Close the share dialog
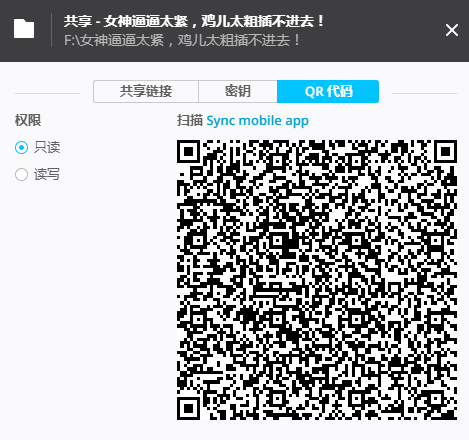This screenshot has height=440, width=469. coord(452,30)
